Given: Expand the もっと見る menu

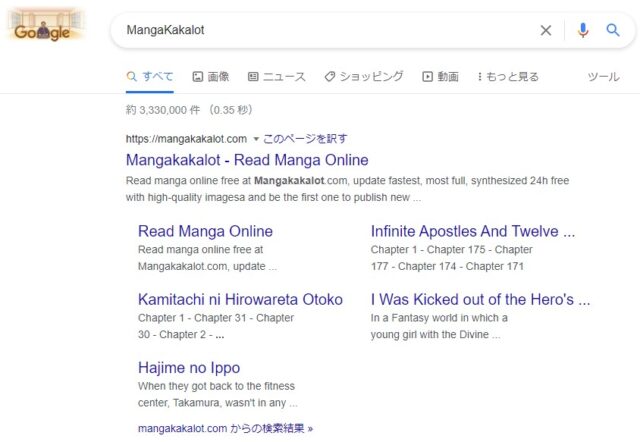Looking at the screenshot, I should (508, 77).
